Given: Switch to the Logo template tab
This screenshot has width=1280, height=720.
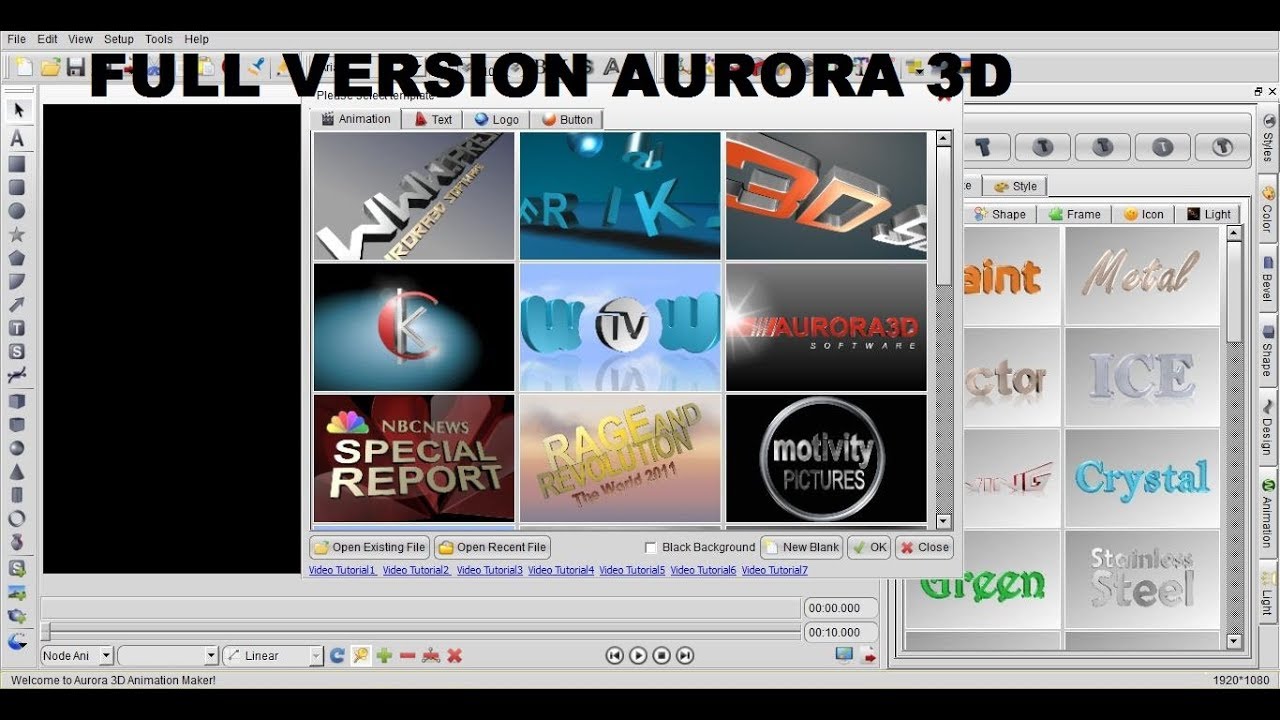Looking at the screenshot, I should point(496,119).
